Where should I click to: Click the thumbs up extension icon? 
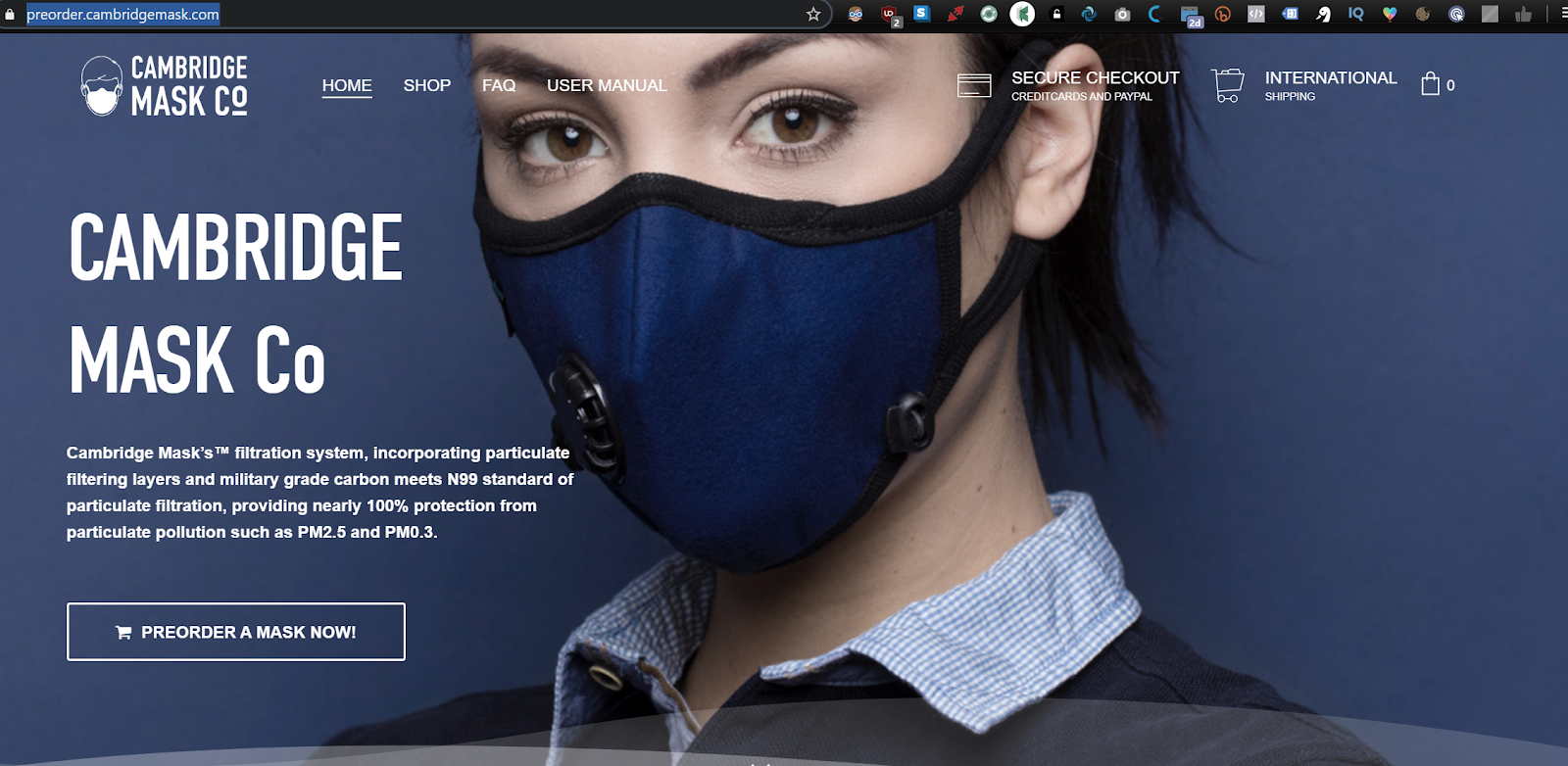[1523, 14]
